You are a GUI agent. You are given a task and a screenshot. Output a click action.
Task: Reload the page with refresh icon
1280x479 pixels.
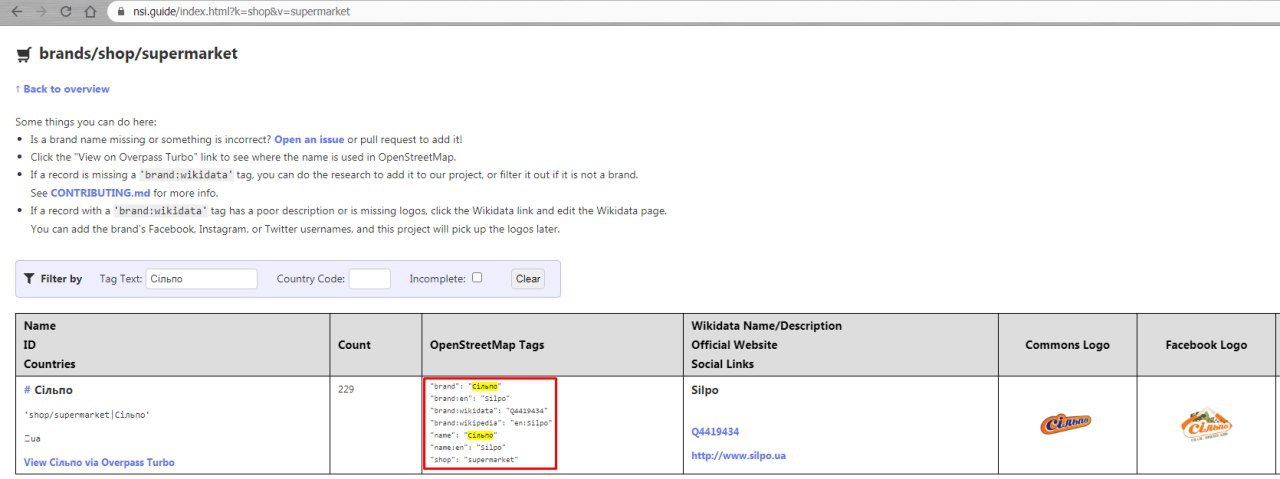[66, 12]
